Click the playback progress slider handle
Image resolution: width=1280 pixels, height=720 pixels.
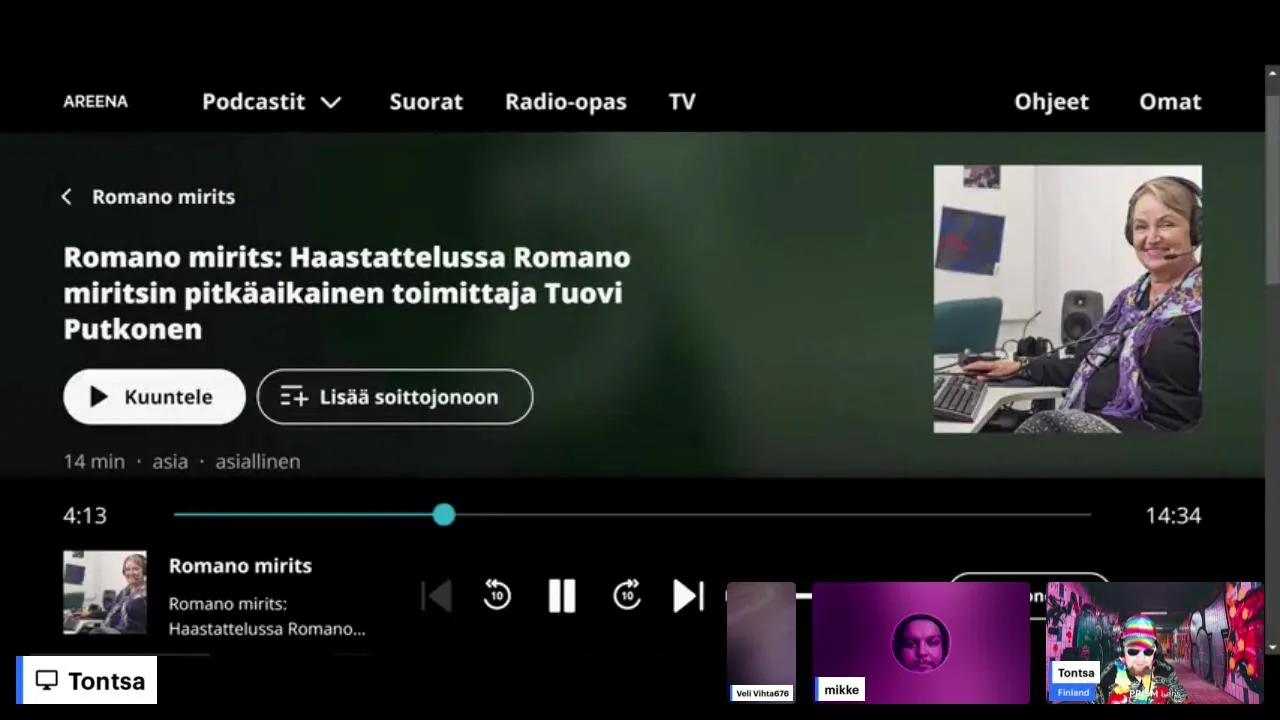coord(444,515)
